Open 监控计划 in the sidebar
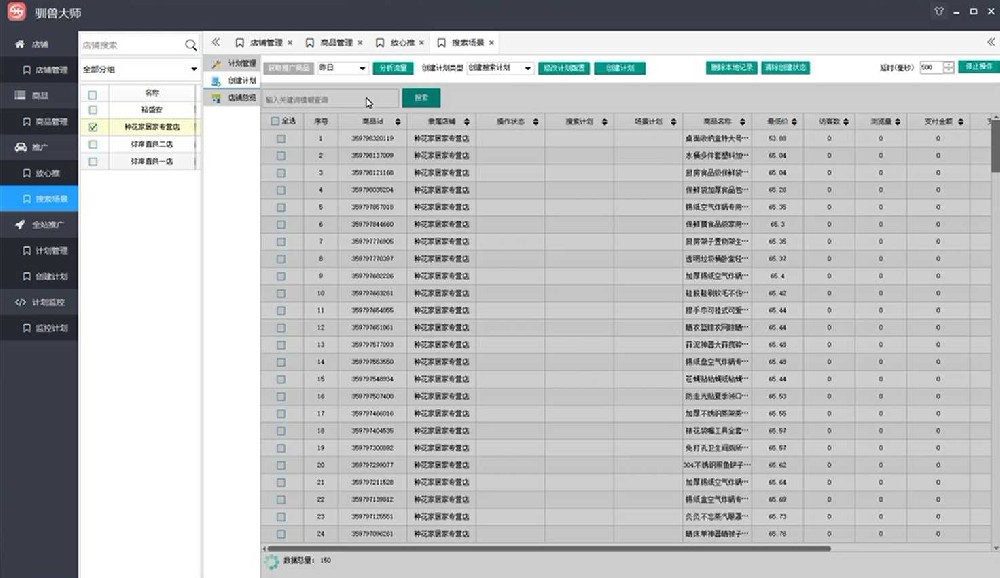Screen dimensions: 1000x578 (45, 328)
